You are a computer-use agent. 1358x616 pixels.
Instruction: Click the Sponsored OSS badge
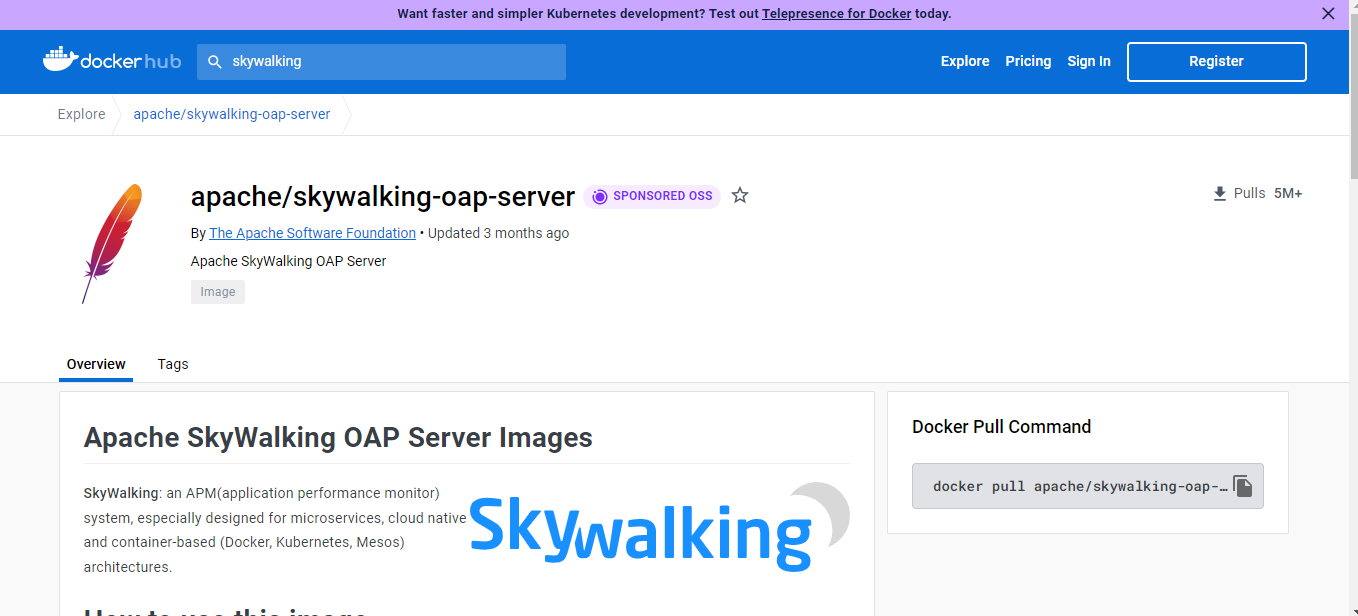652,196
